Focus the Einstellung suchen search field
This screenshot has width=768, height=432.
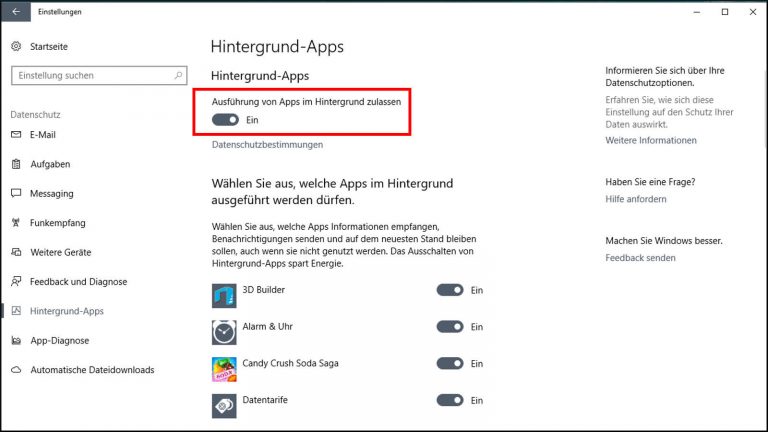point(90,75)
